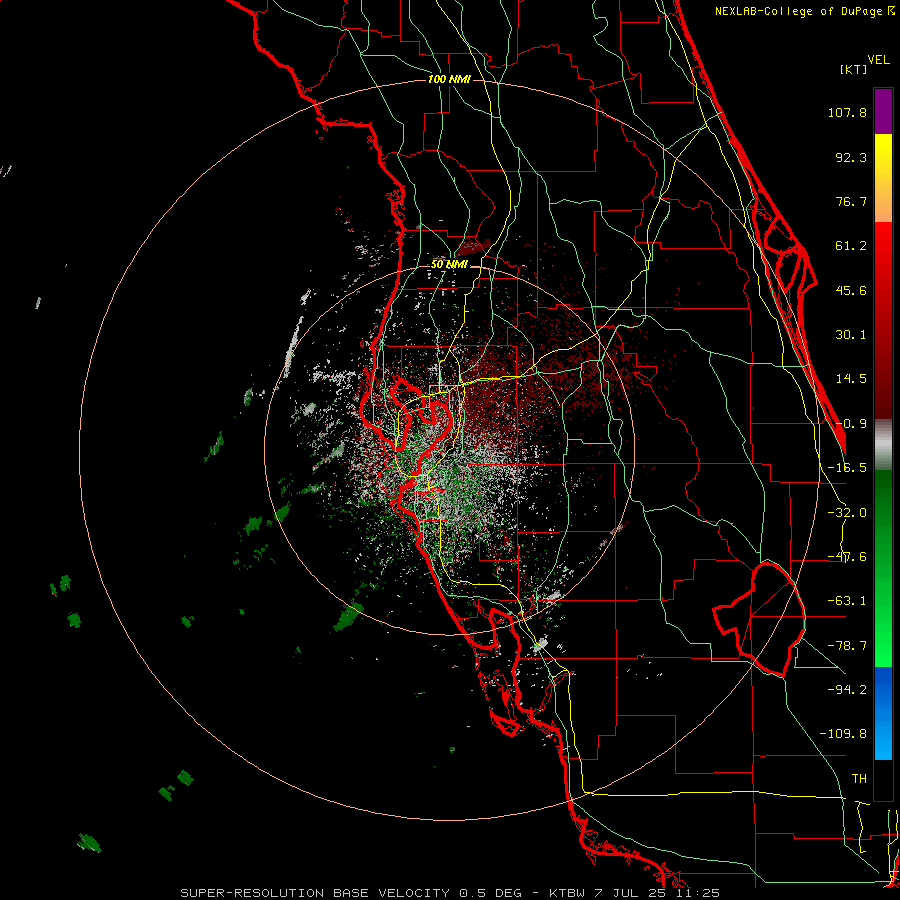
Task: Click the 61.2 scale value
Action: click(x=851, y=246)
